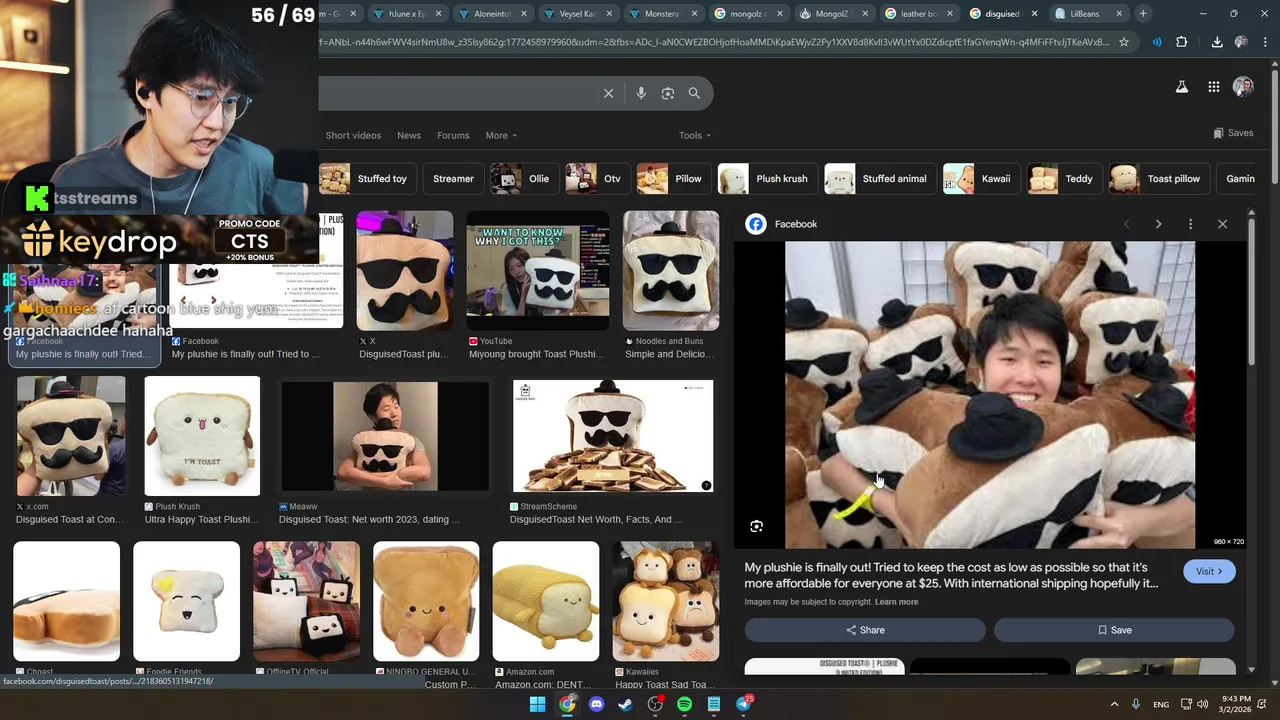The height and width of the screenshot is (720, 1280).
Task: Select the Kawaii filter chip
Action: coord(980,179)
